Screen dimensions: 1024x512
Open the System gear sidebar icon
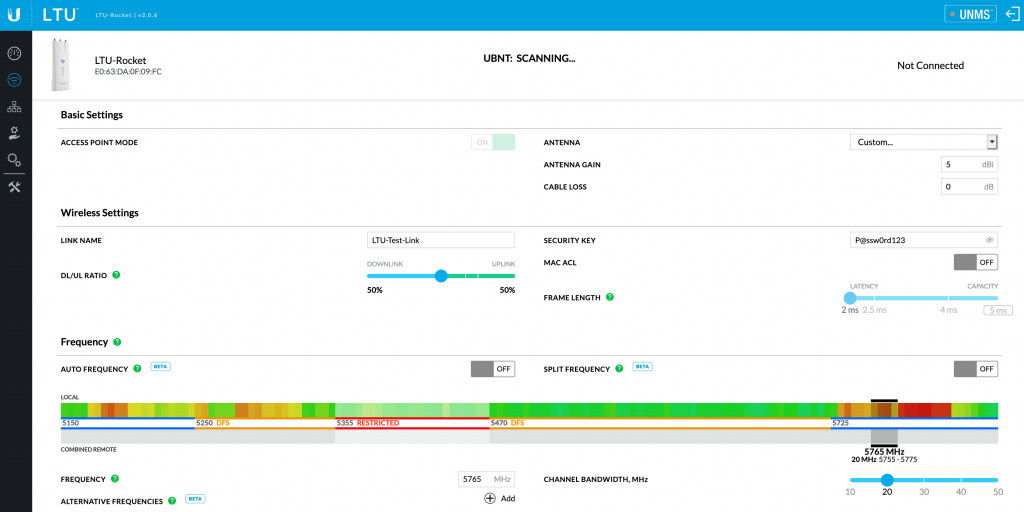click(14, 159)
